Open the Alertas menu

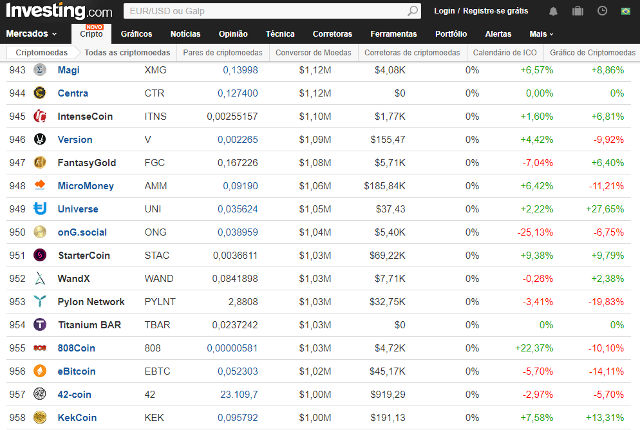tap(498, 34)
